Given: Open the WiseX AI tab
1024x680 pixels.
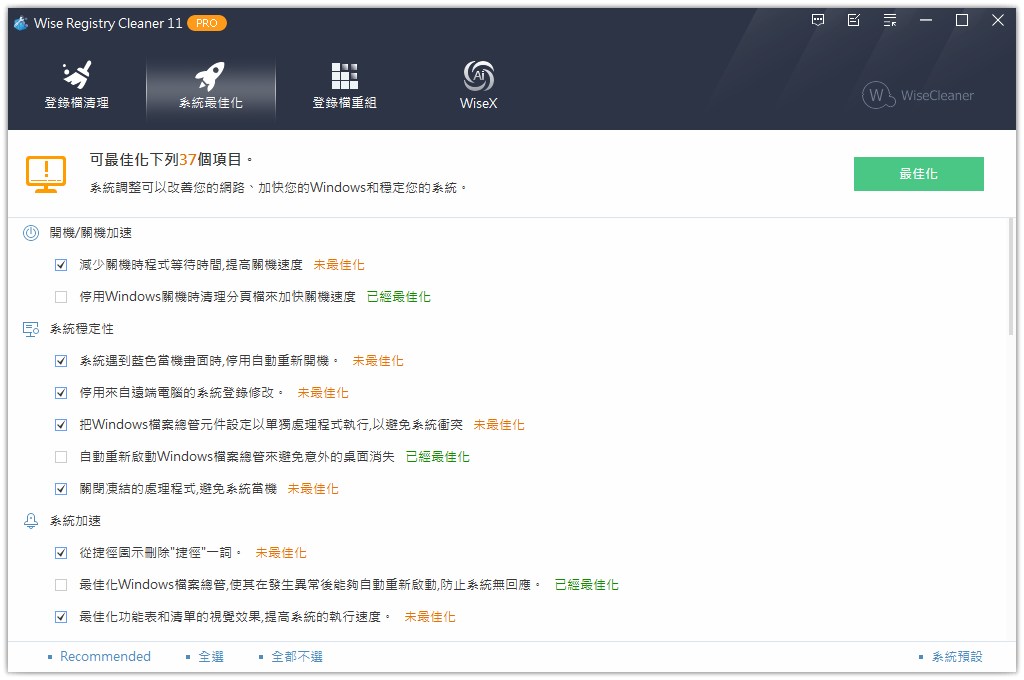Looking at the screenshot, I should click(x=479, y=86).
